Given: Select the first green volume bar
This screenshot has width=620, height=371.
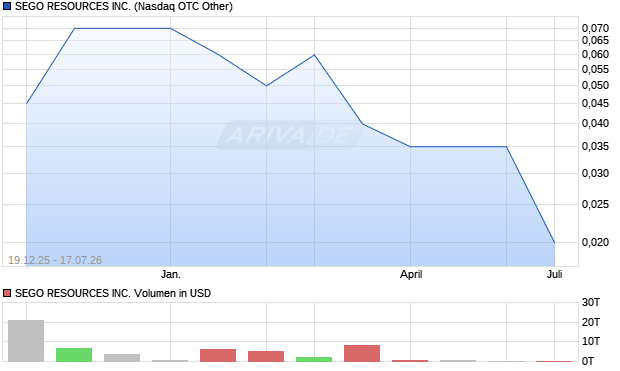Looking at the screenshot, I should click(x=74, y=355).
